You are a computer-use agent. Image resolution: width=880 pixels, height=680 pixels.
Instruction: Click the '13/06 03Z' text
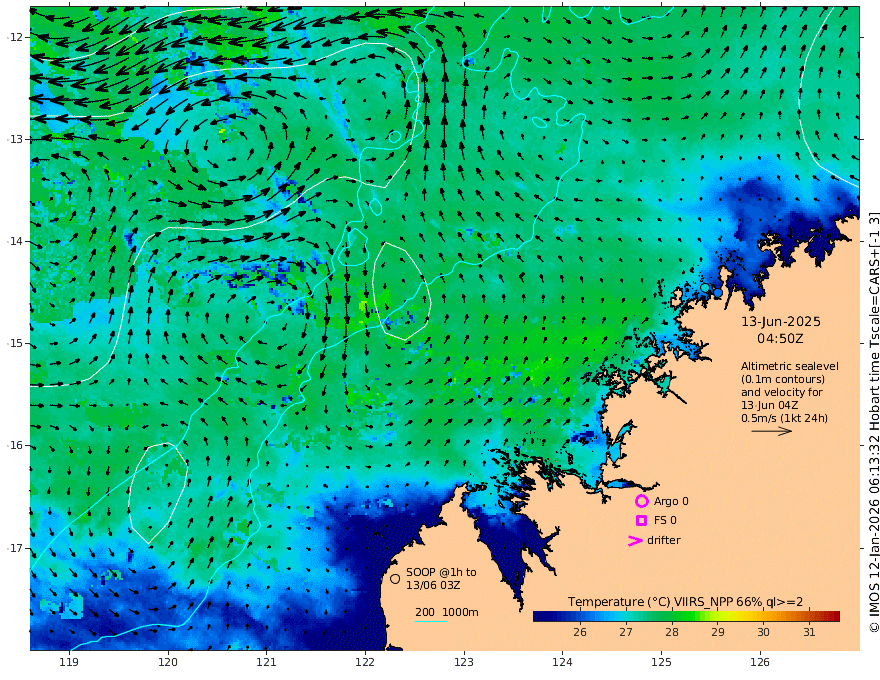coord(433,585)
